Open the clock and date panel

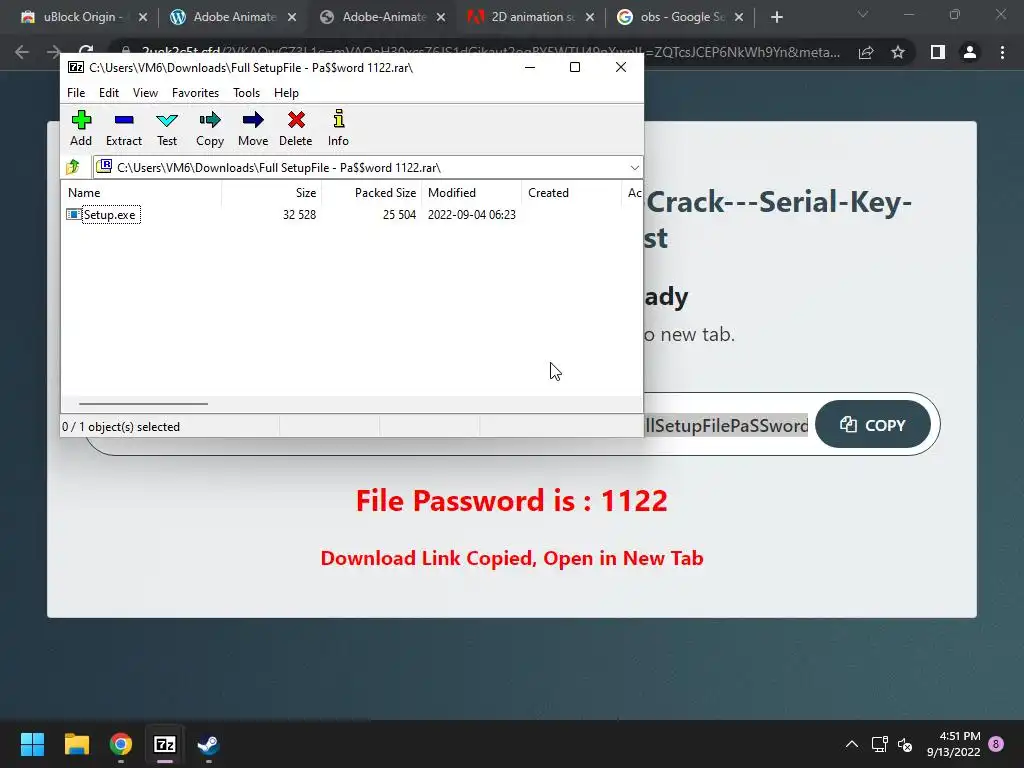tap(953, 744)
